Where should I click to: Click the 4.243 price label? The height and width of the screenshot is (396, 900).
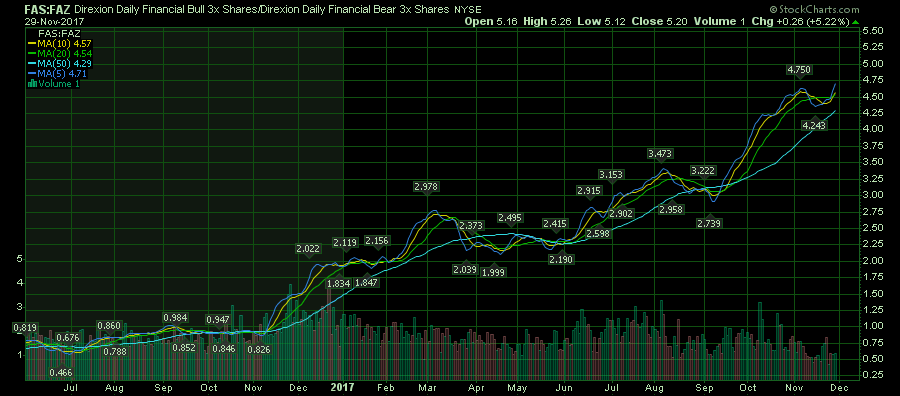pos(814,125)
